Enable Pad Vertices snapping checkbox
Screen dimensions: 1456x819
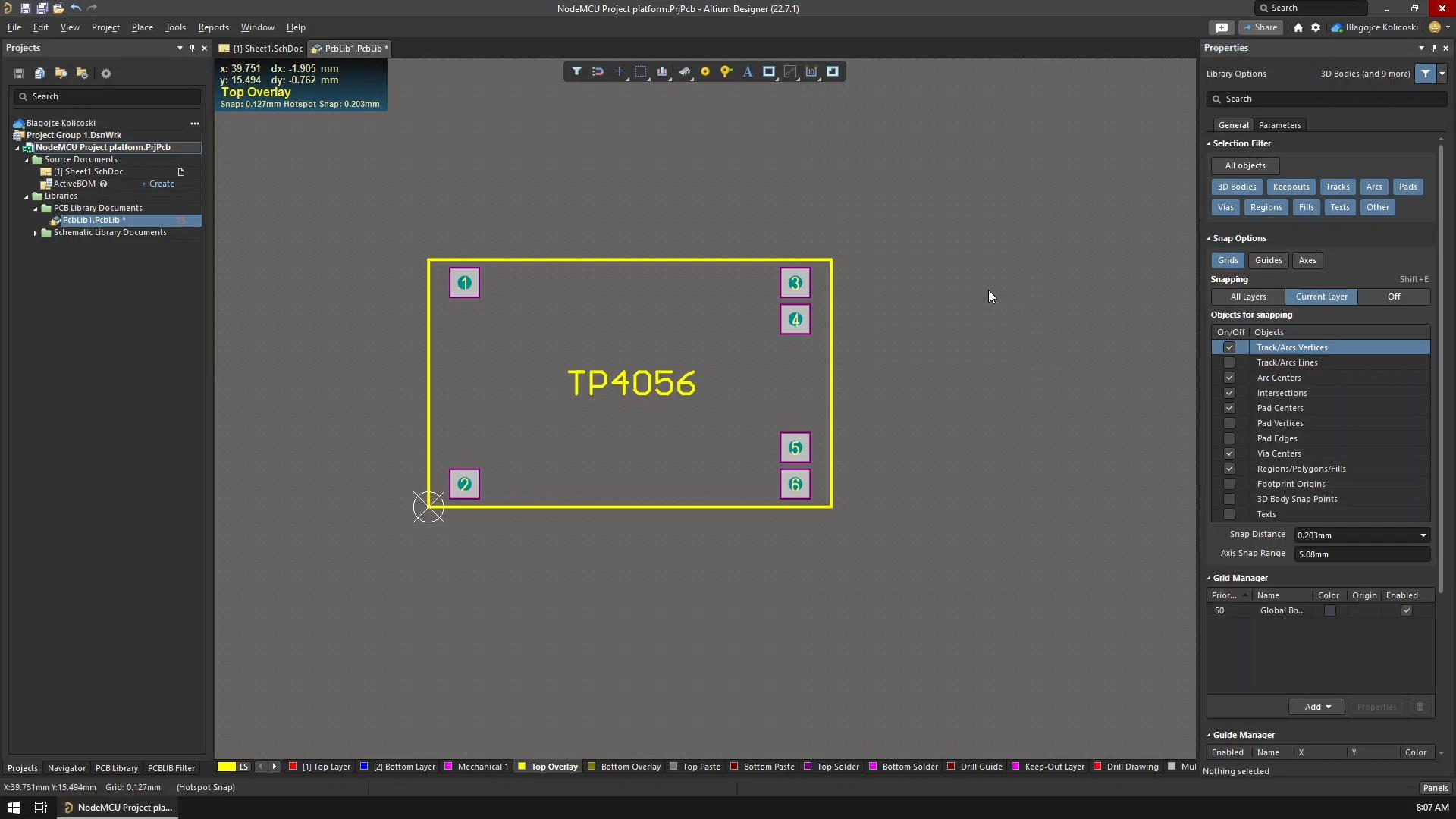(1229, 422)
